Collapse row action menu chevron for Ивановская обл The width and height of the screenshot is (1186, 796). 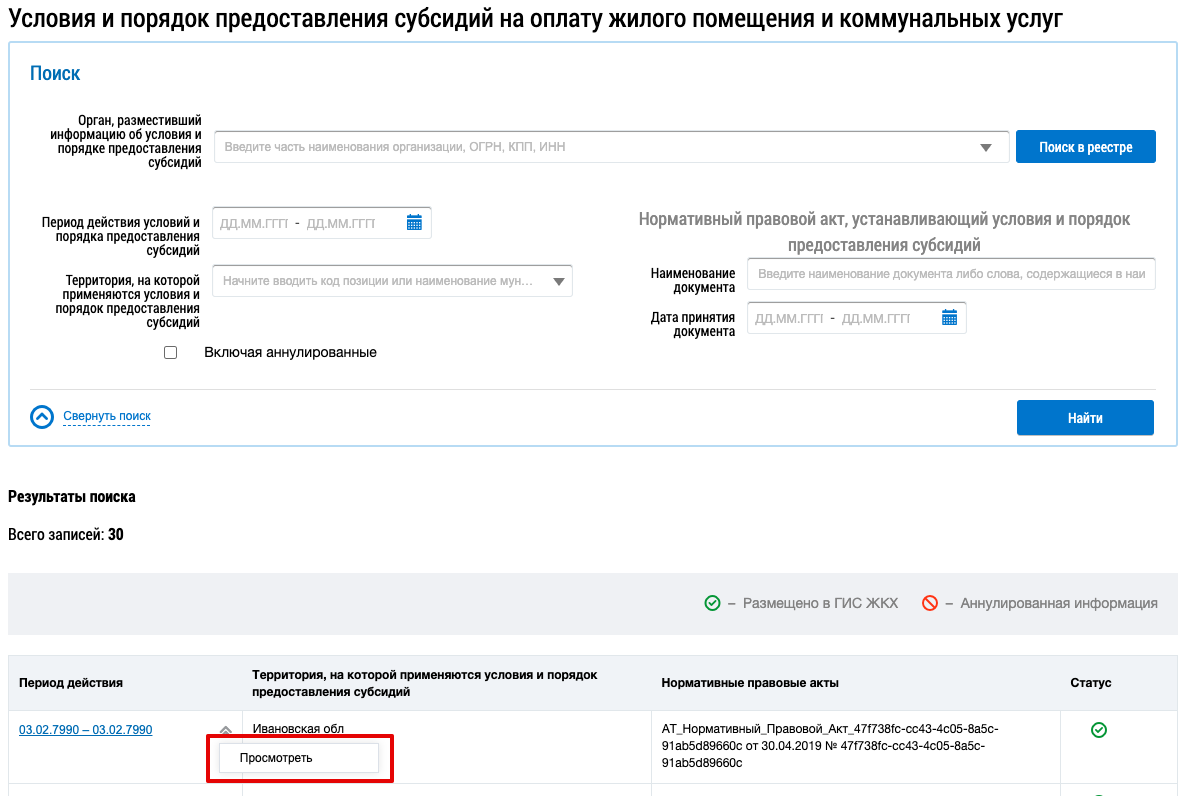coord(226,731)
